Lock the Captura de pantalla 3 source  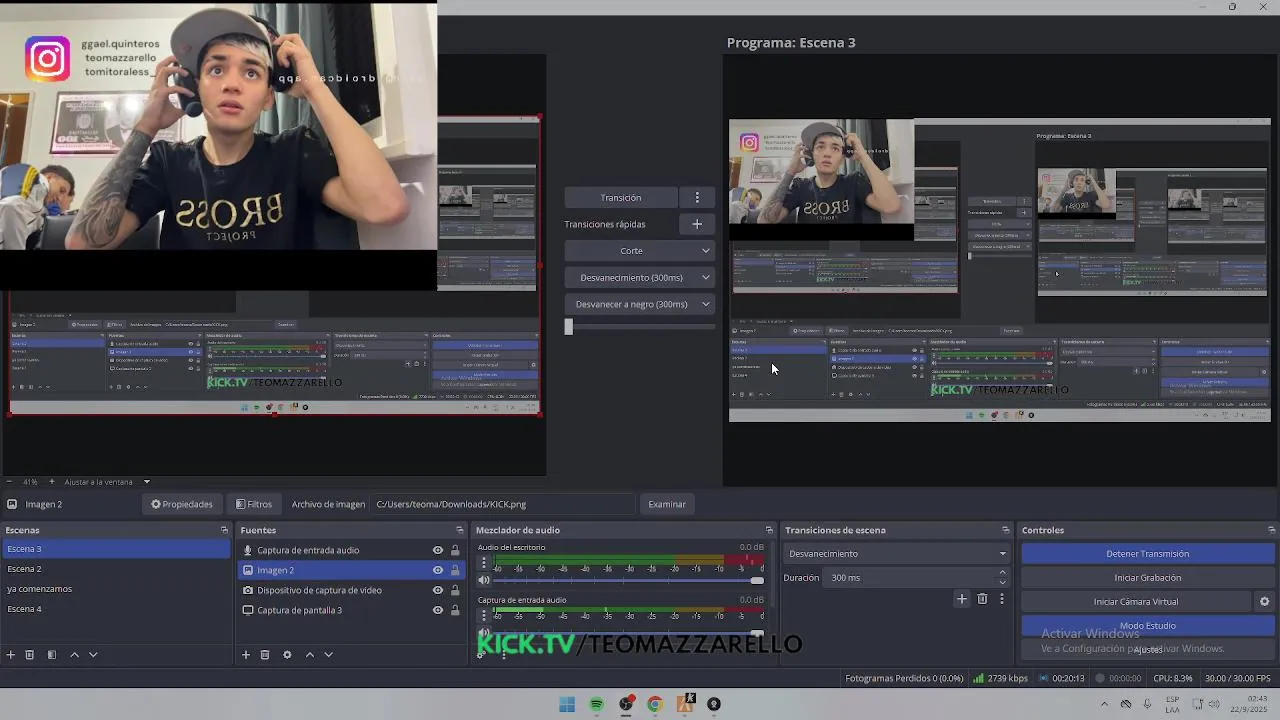coord(455,610)
